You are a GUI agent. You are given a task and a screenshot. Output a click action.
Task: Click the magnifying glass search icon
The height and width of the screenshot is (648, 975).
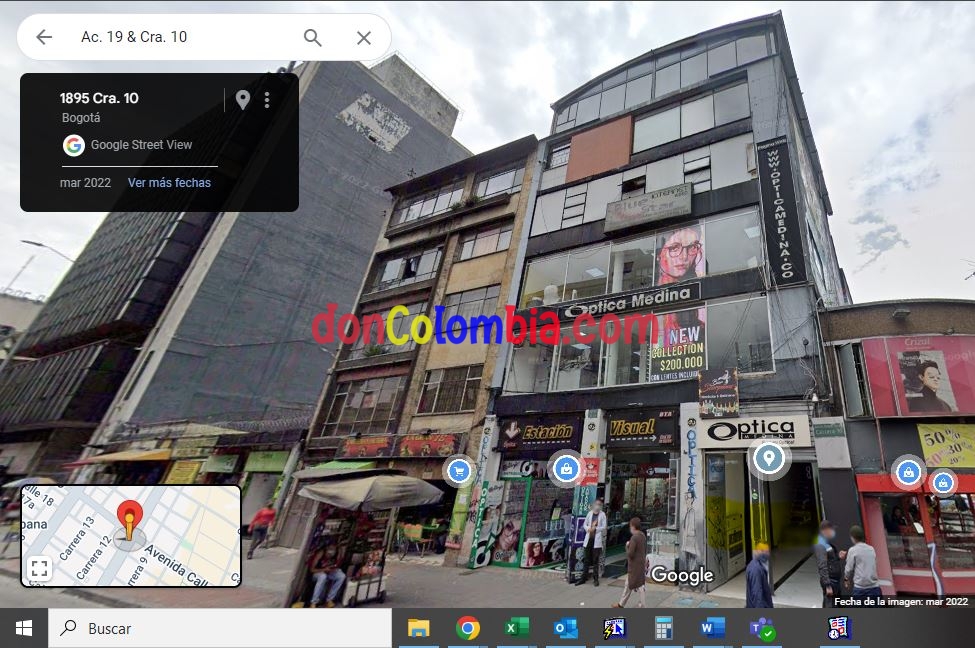coord(313,37)
